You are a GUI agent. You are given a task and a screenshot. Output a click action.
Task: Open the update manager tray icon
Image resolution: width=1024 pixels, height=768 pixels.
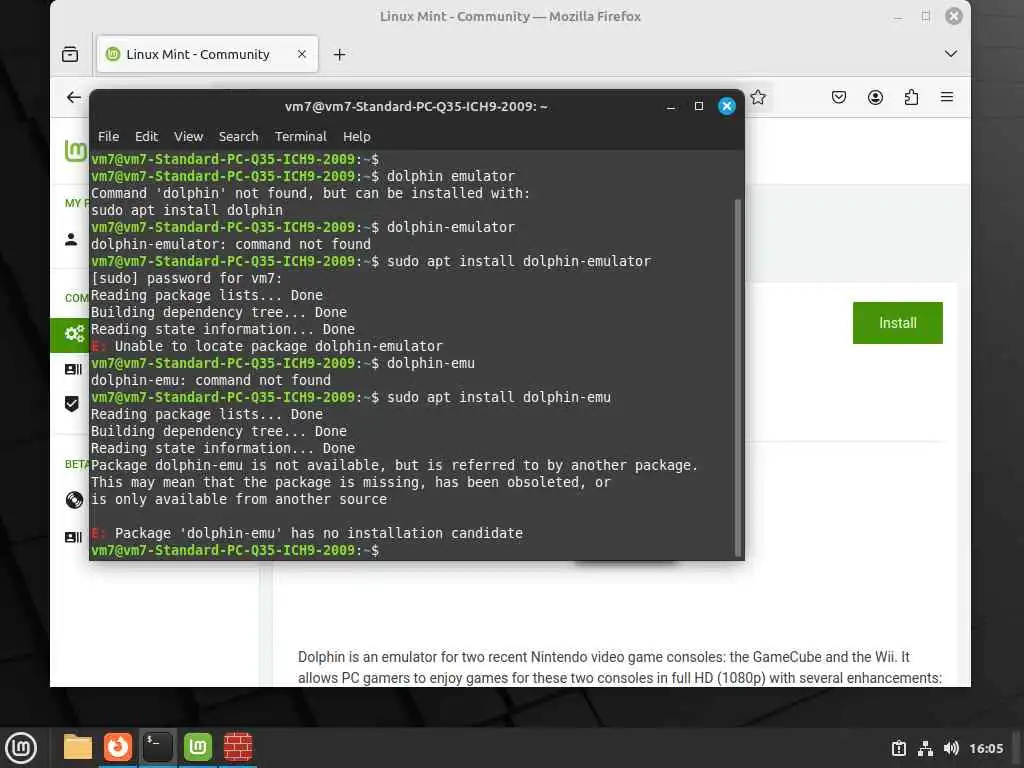point(899,748)
